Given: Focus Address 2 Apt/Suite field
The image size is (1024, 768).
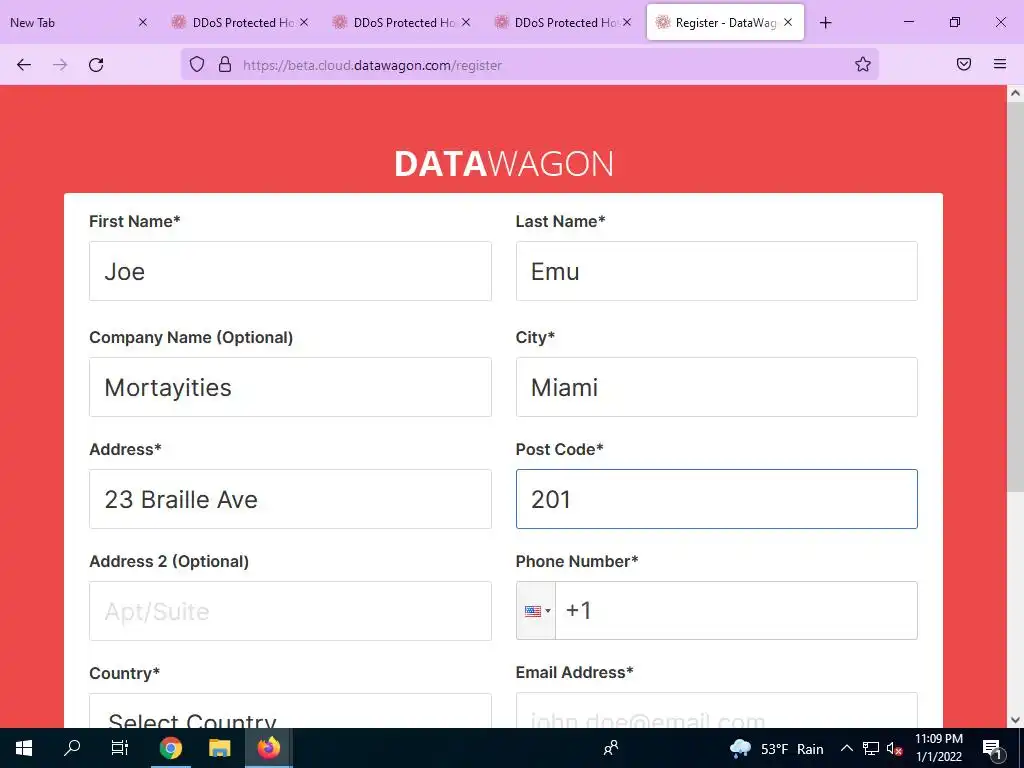Looking at the screenshot, I should [290, 611].
